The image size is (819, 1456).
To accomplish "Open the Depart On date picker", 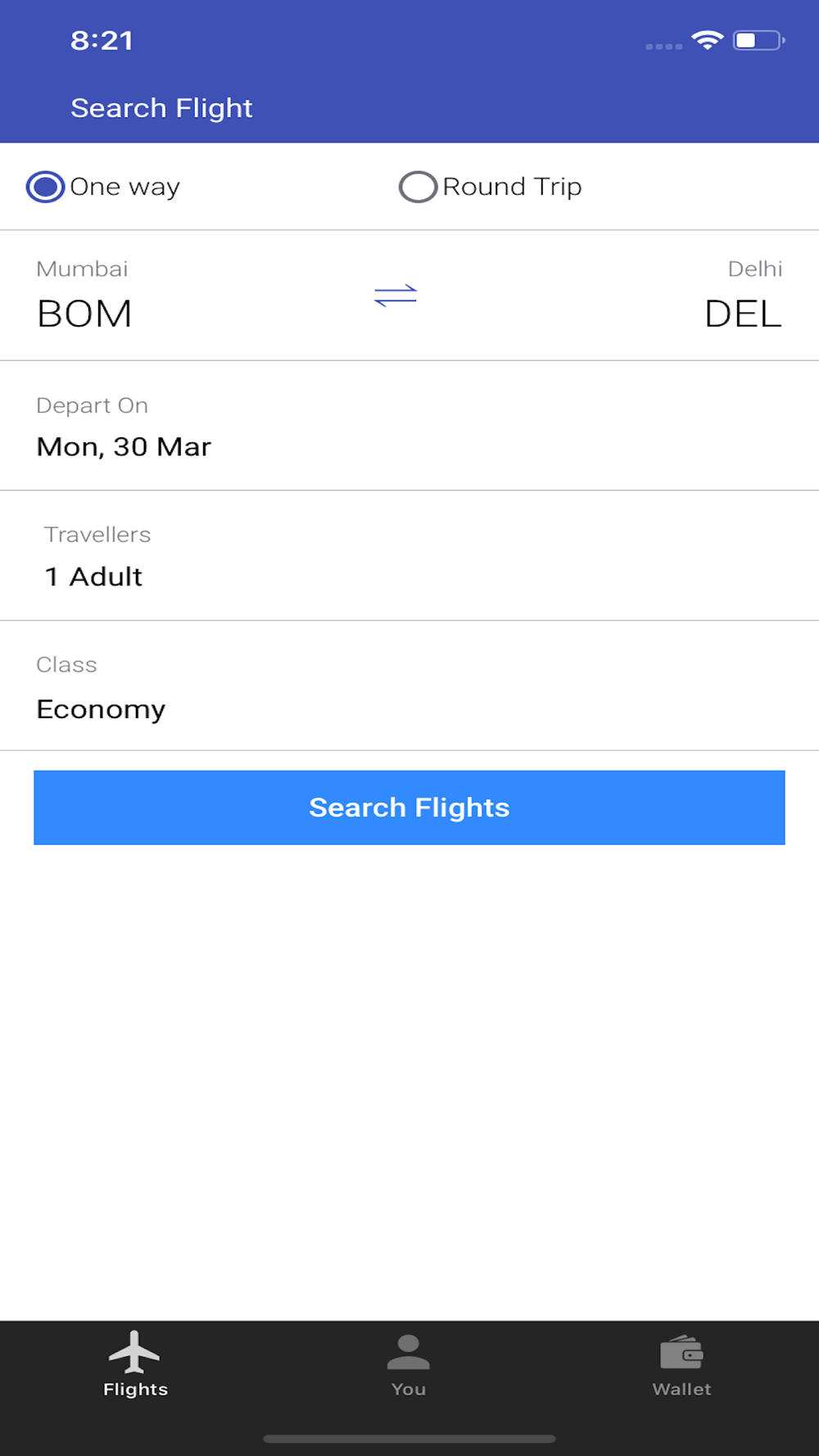I will (x=409, y=426).
